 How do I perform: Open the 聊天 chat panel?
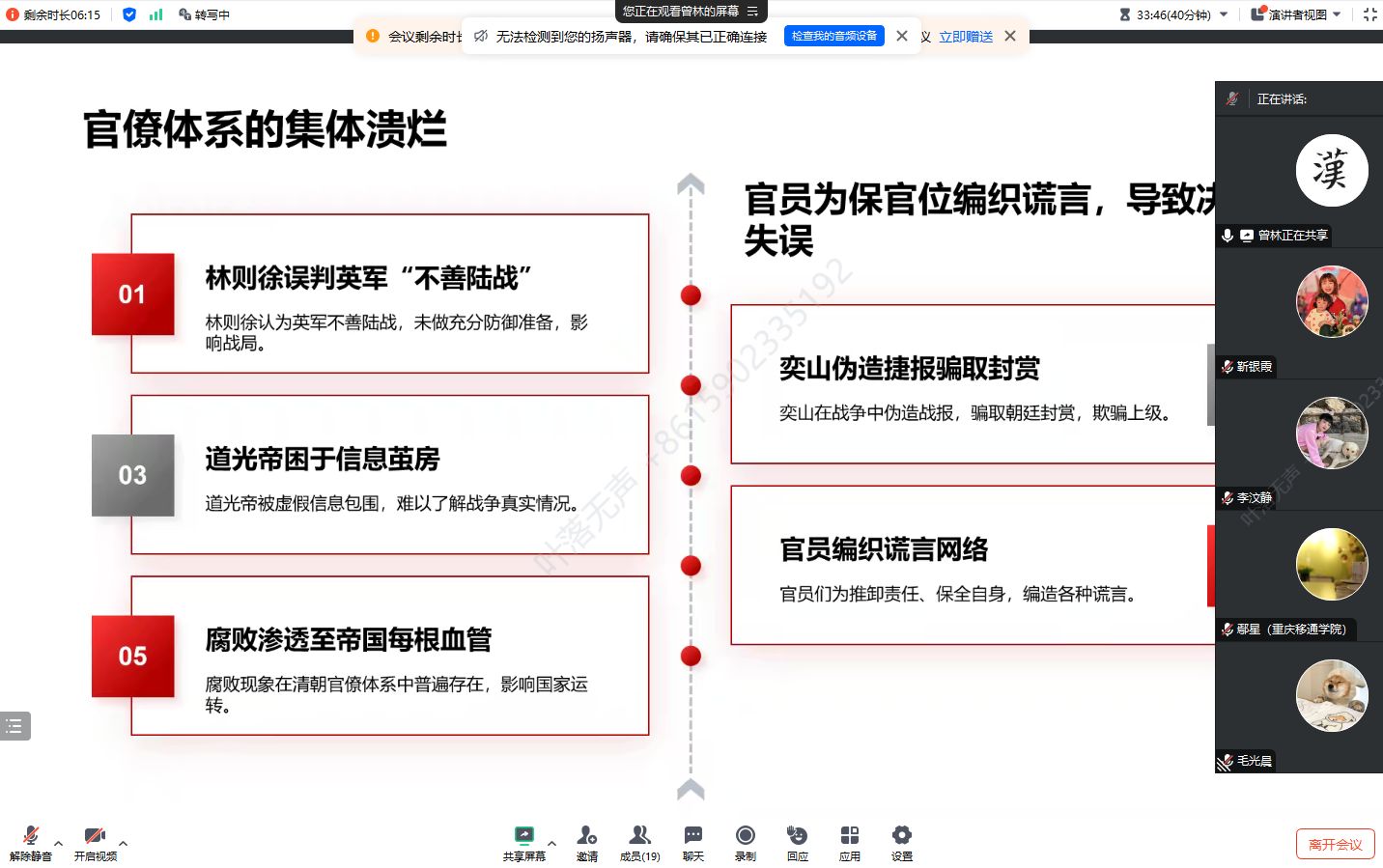[692, 841]
